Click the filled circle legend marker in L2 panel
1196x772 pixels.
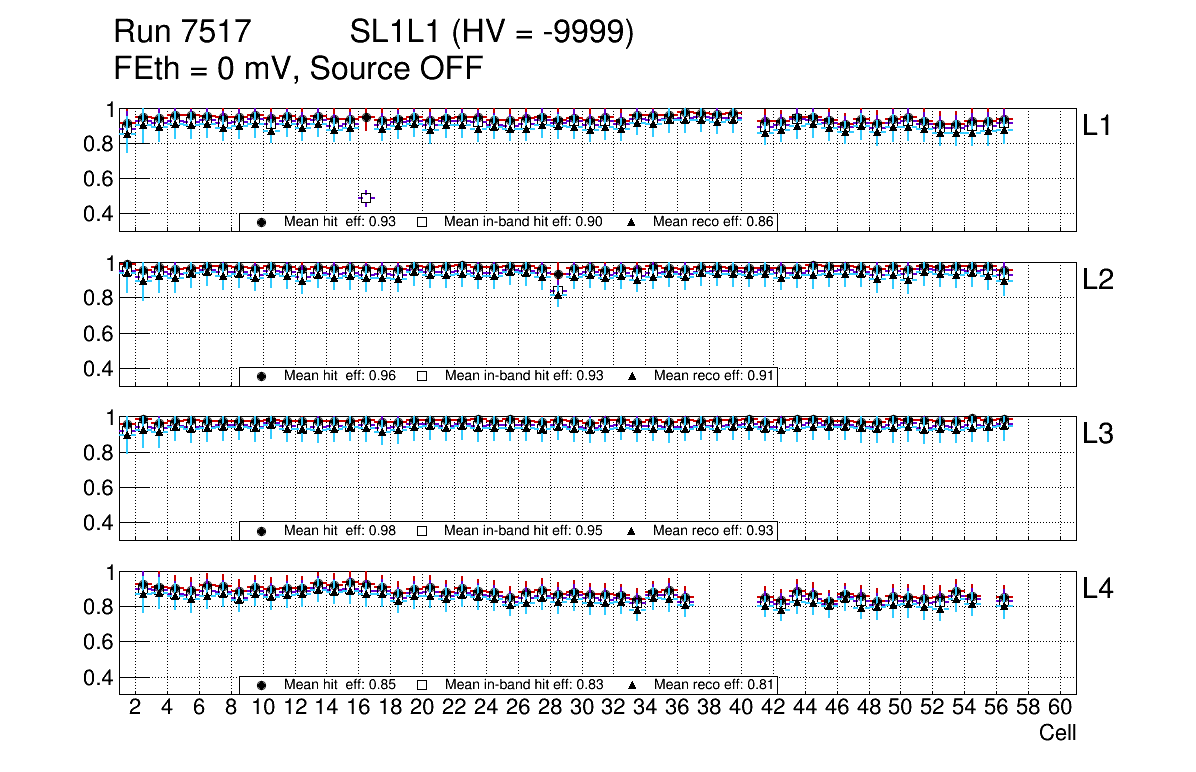point(262,376)
